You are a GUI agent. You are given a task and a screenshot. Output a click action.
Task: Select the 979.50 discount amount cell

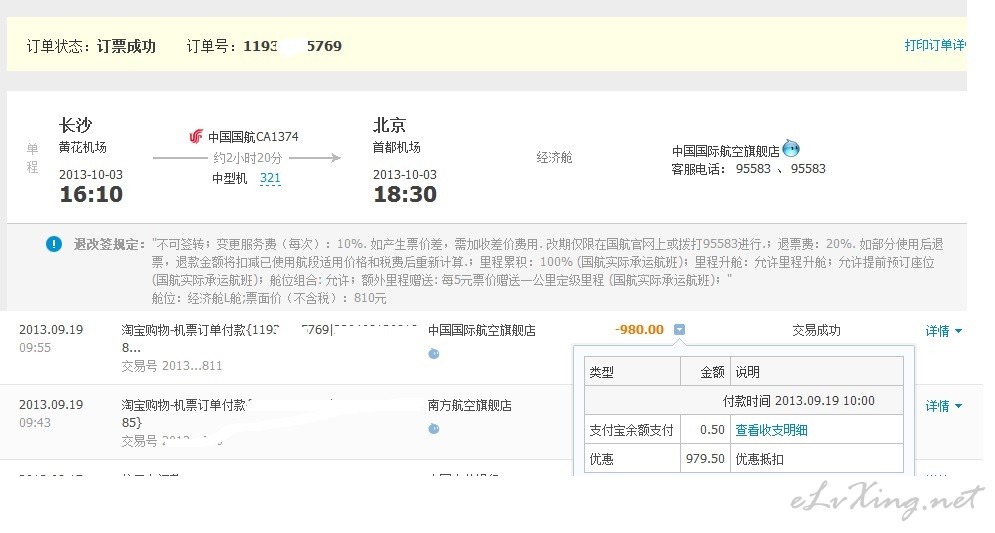[x=705, y=459]
